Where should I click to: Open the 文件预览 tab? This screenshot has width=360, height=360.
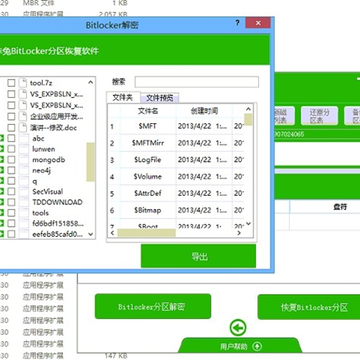[x=160, y=98]
